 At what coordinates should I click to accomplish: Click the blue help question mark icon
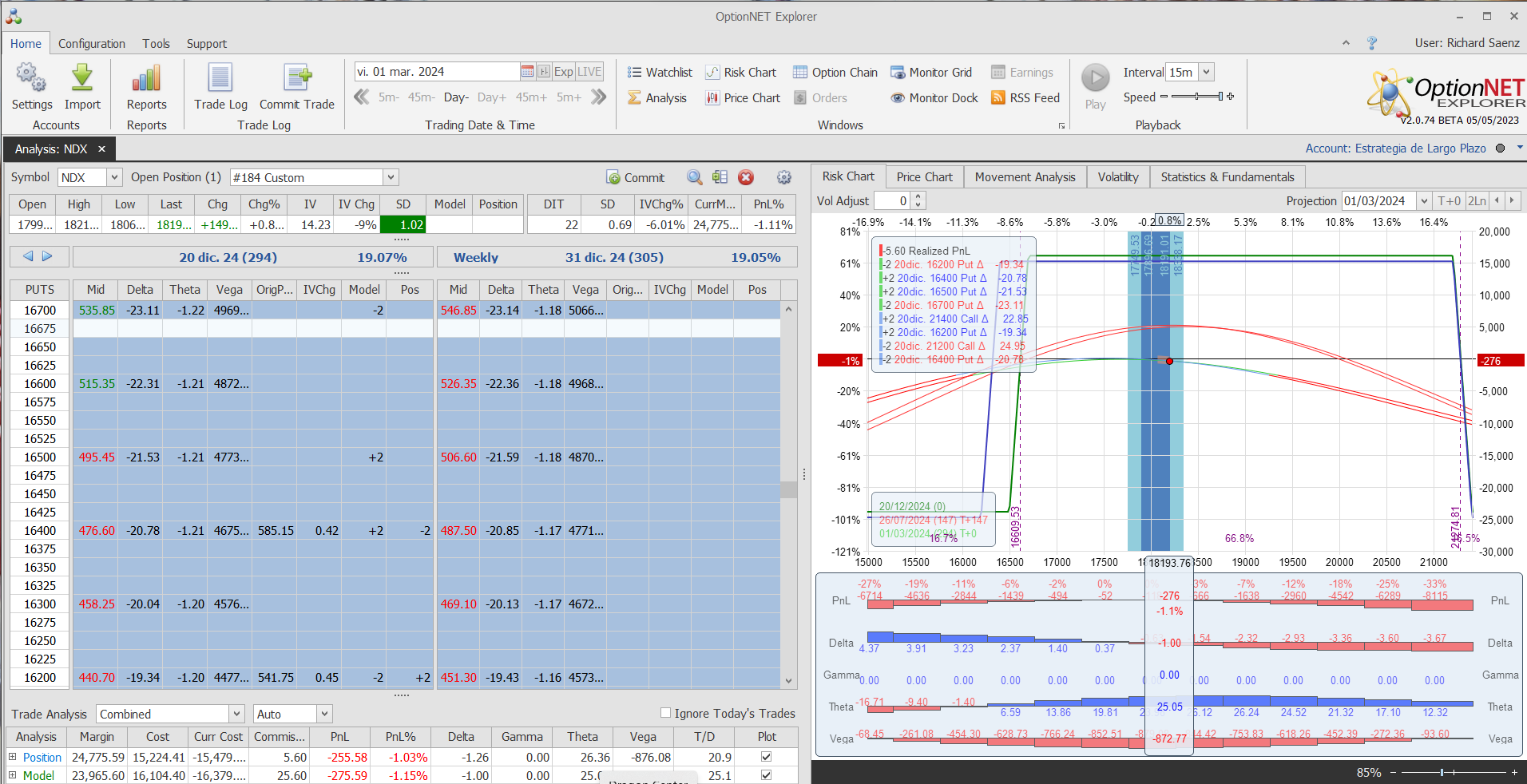click(x=1372, y=43)
